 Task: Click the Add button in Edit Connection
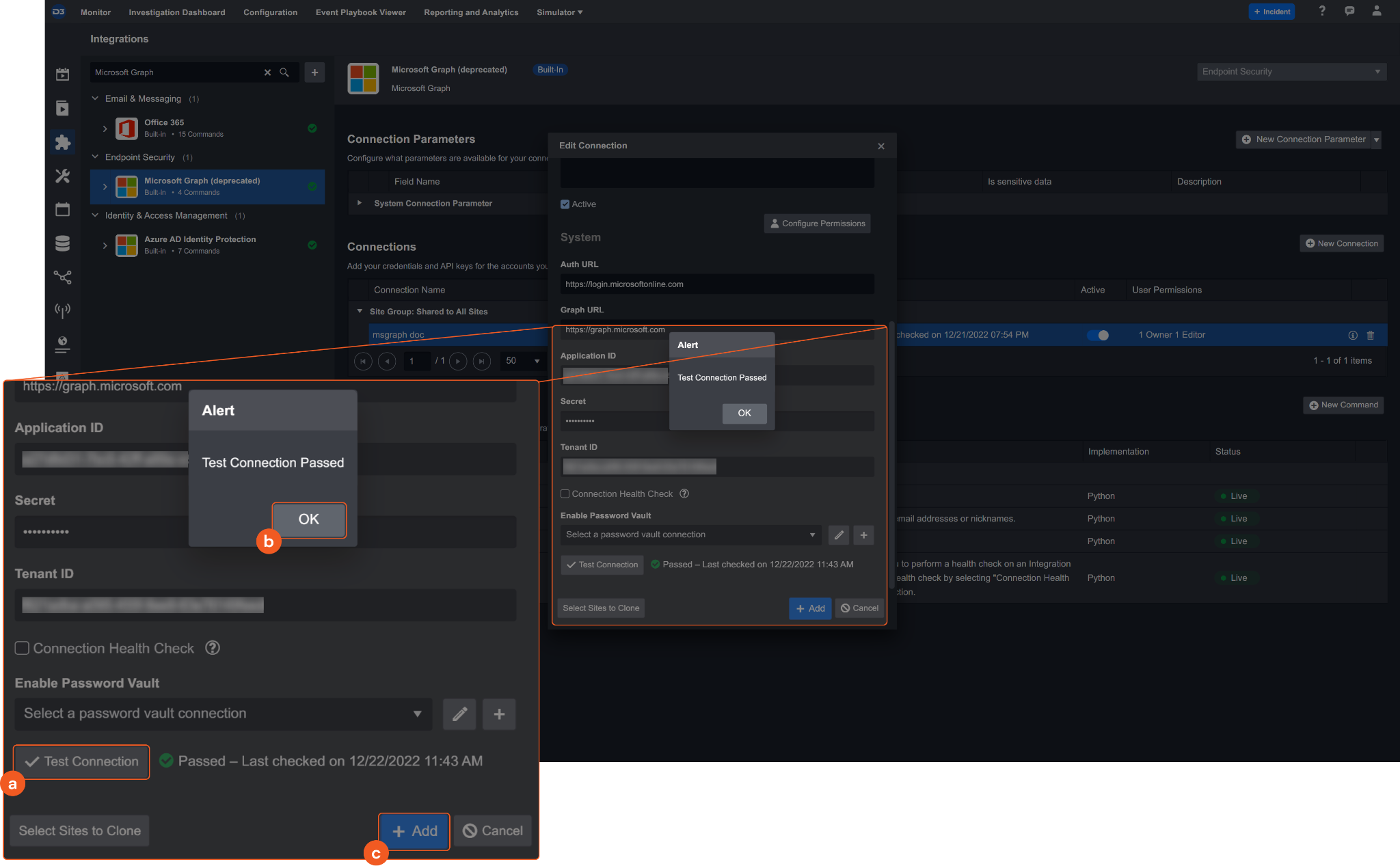810,608
